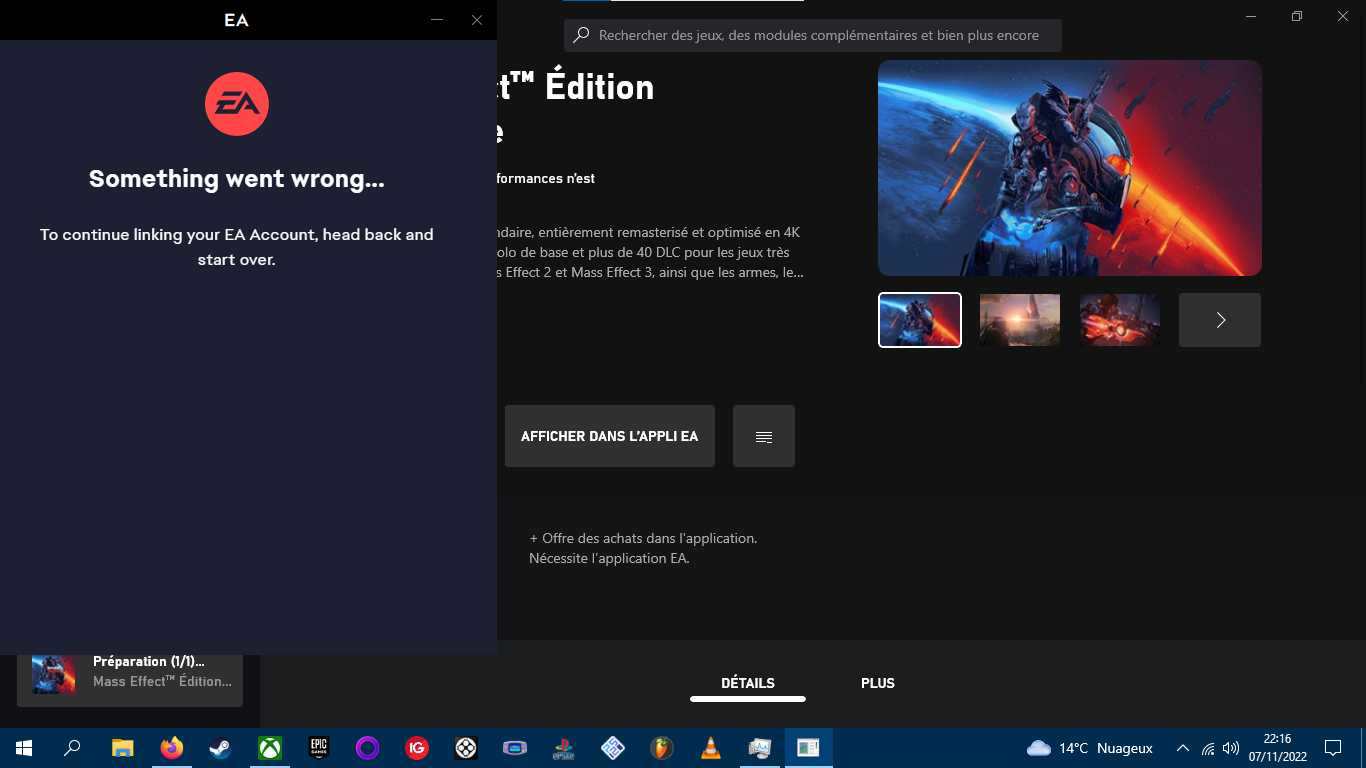
Task: Open FL Studio from the taskbar
Action: (662, 748)
